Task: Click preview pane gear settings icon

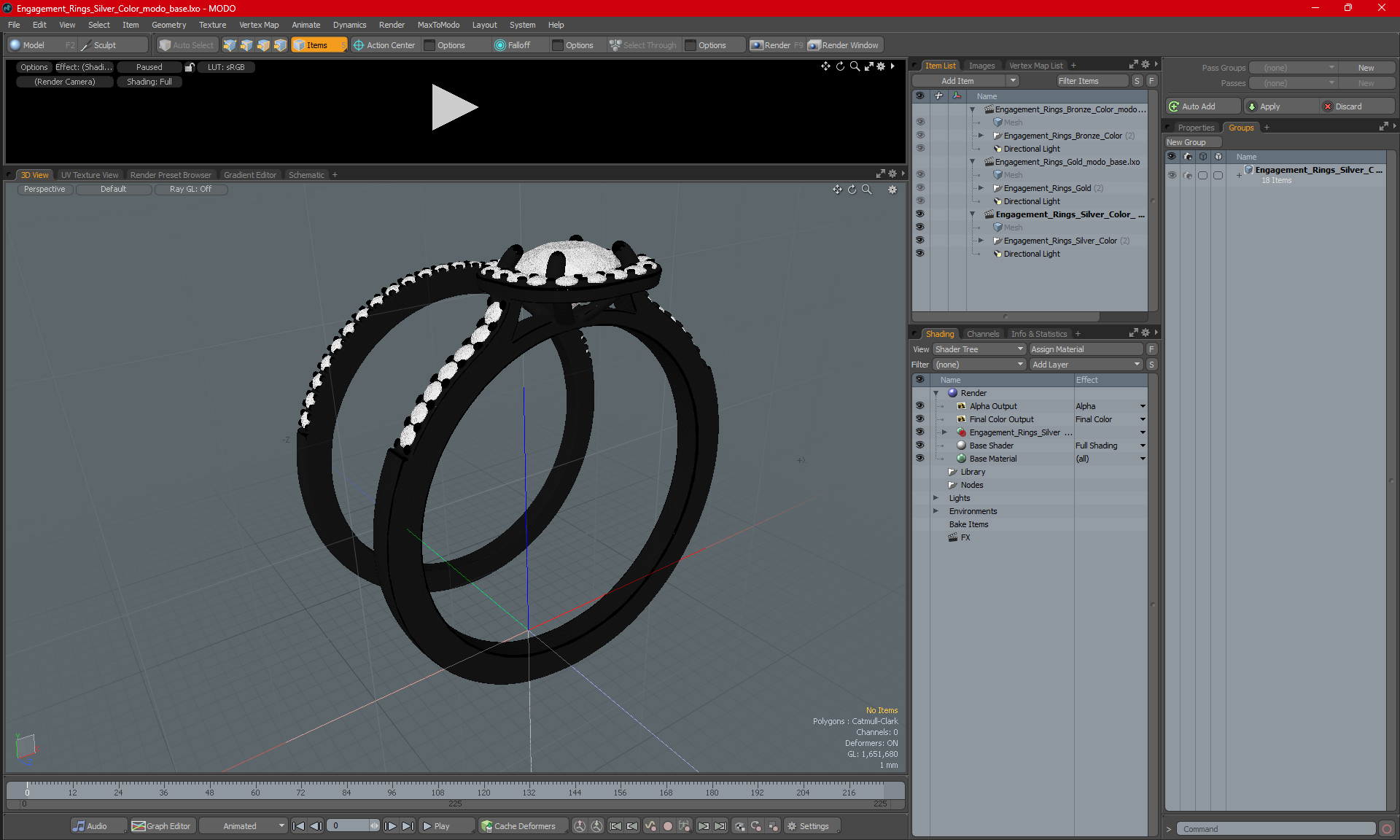Action: point(881,66)
